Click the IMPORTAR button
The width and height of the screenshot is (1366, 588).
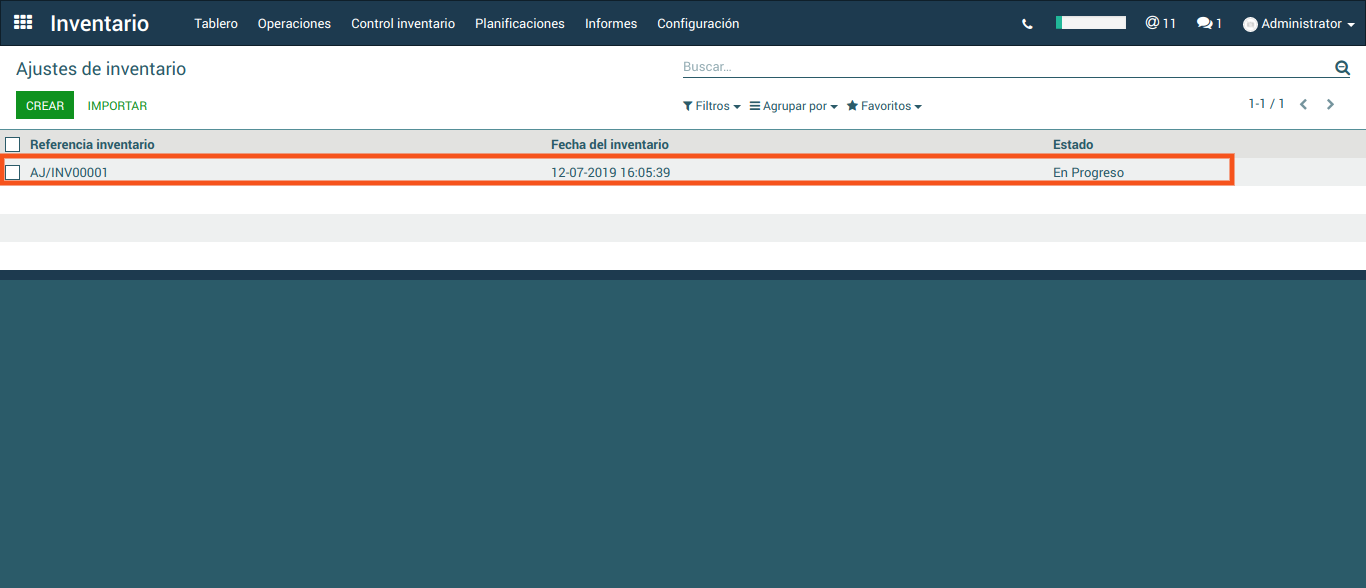[117, 105]
